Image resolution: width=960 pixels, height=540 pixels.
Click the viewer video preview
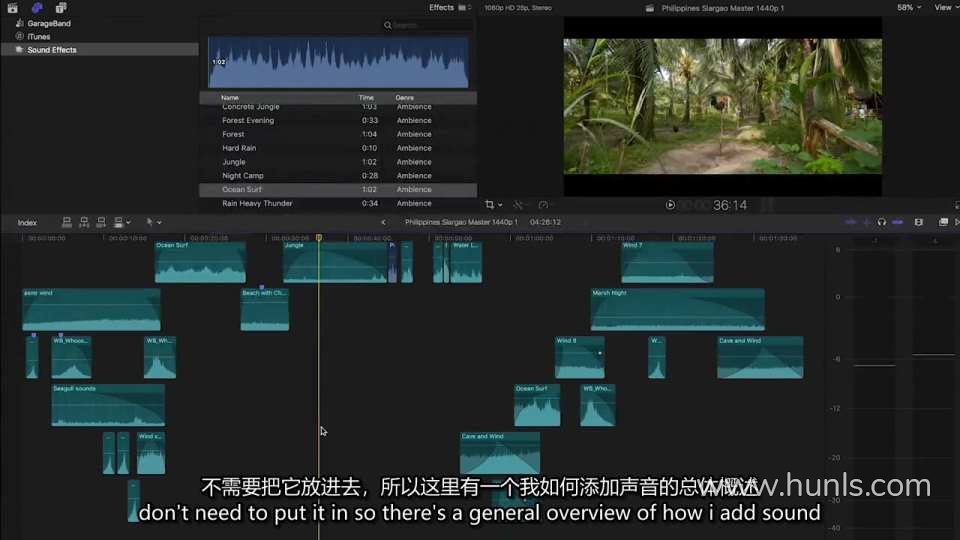tap(722, 106)
